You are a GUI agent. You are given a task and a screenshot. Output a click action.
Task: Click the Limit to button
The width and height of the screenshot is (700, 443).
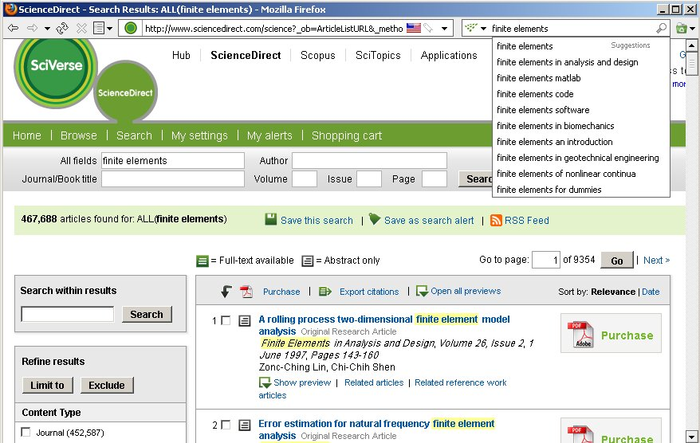pyautogui.click(x=47, y=385)
